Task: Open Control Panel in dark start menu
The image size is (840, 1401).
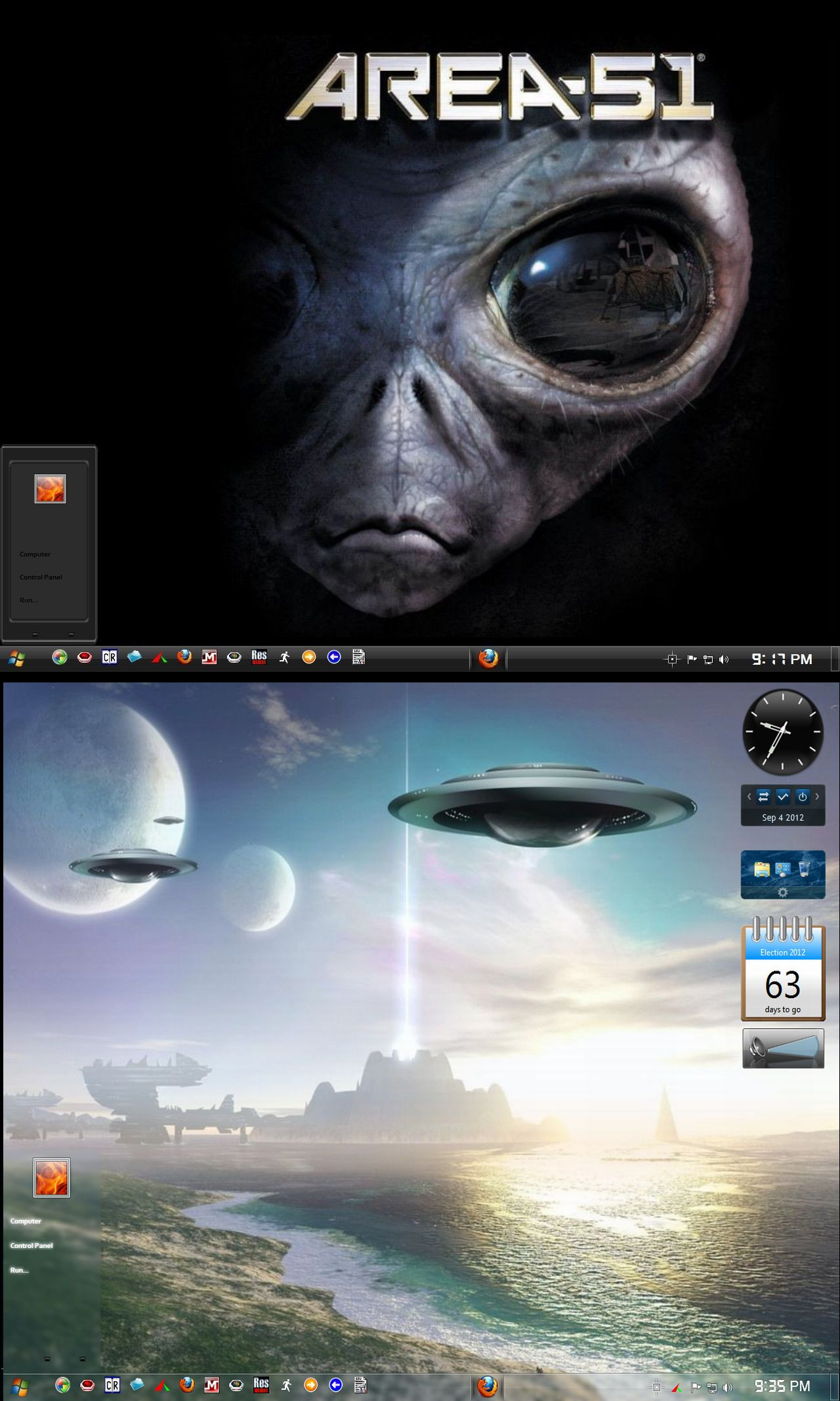Action: 41,577
